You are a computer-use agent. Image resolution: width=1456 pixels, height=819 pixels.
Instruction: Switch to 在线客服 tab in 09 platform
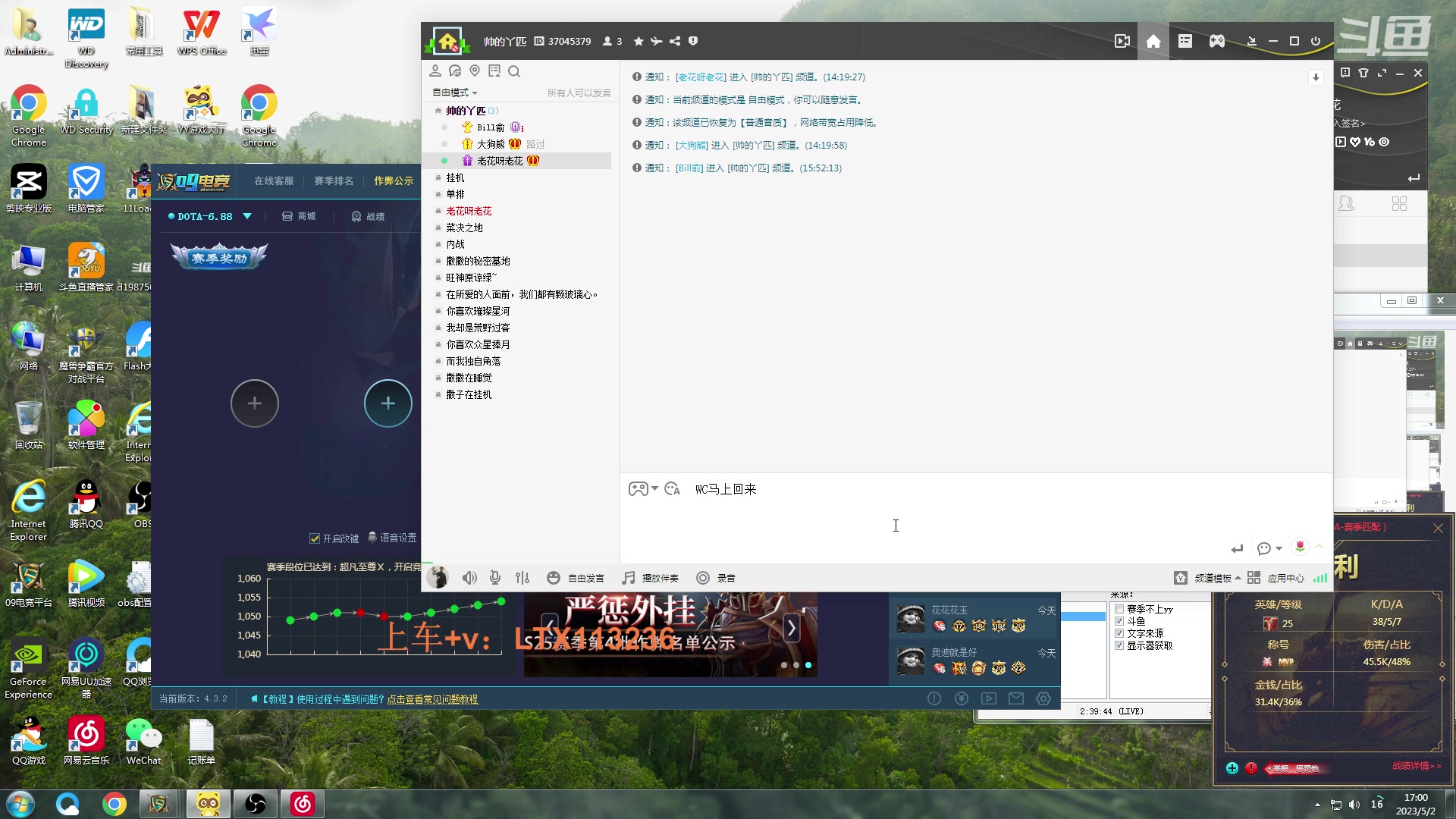tap(274, 180)
